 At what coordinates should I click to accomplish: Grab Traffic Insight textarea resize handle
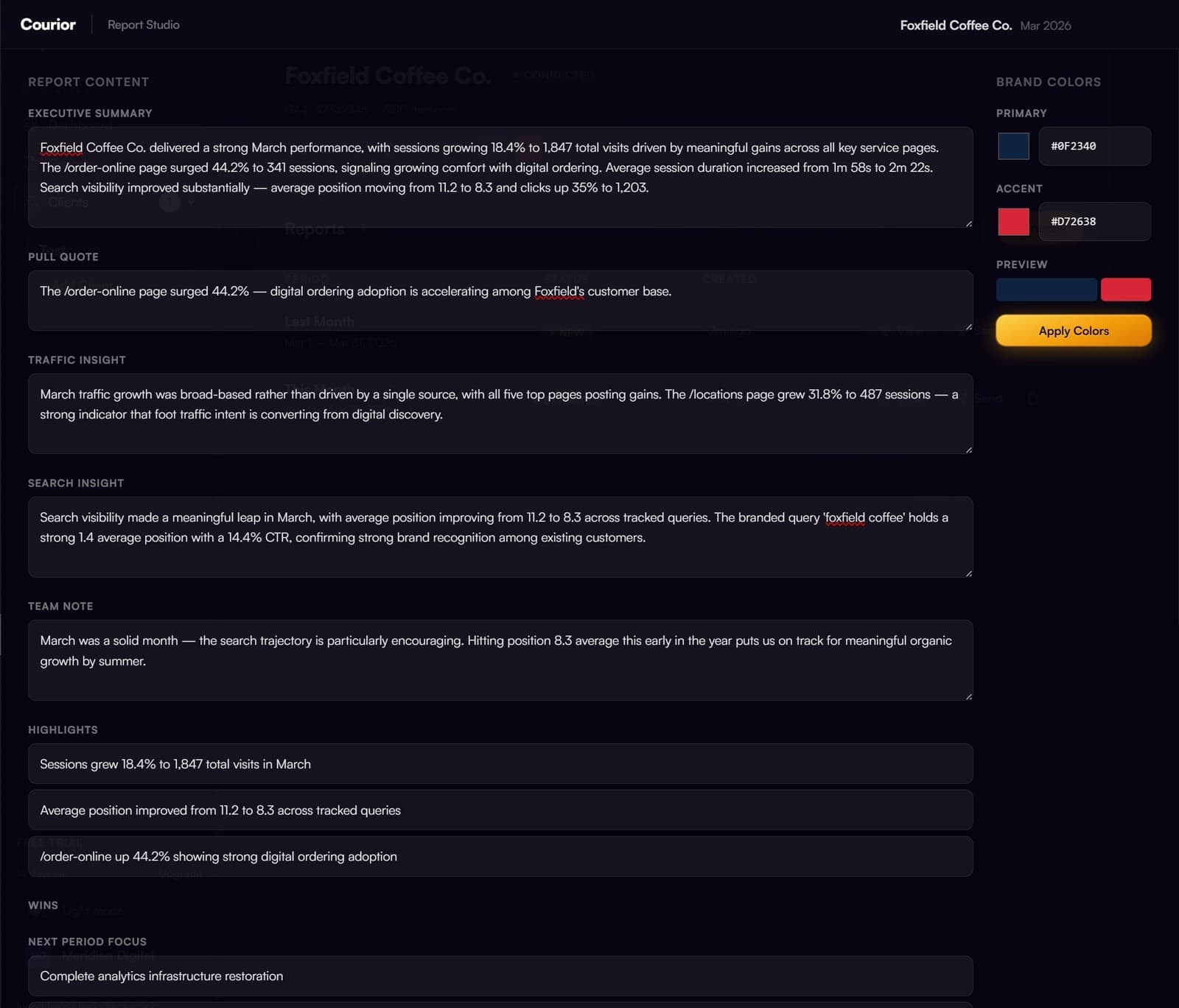click(x=968, y=449)
